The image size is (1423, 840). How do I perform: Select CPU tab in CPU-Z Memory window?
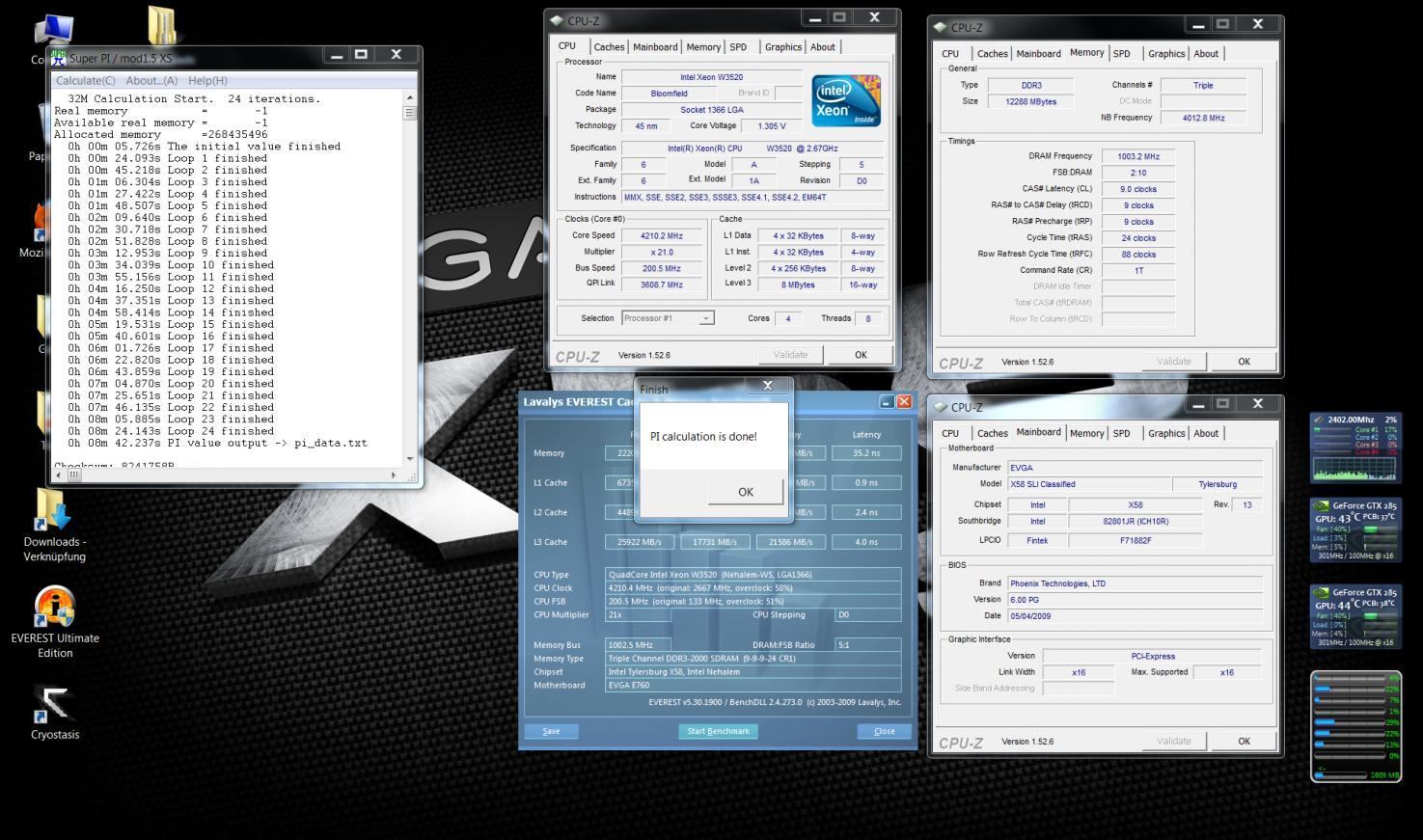pos(950,54)
